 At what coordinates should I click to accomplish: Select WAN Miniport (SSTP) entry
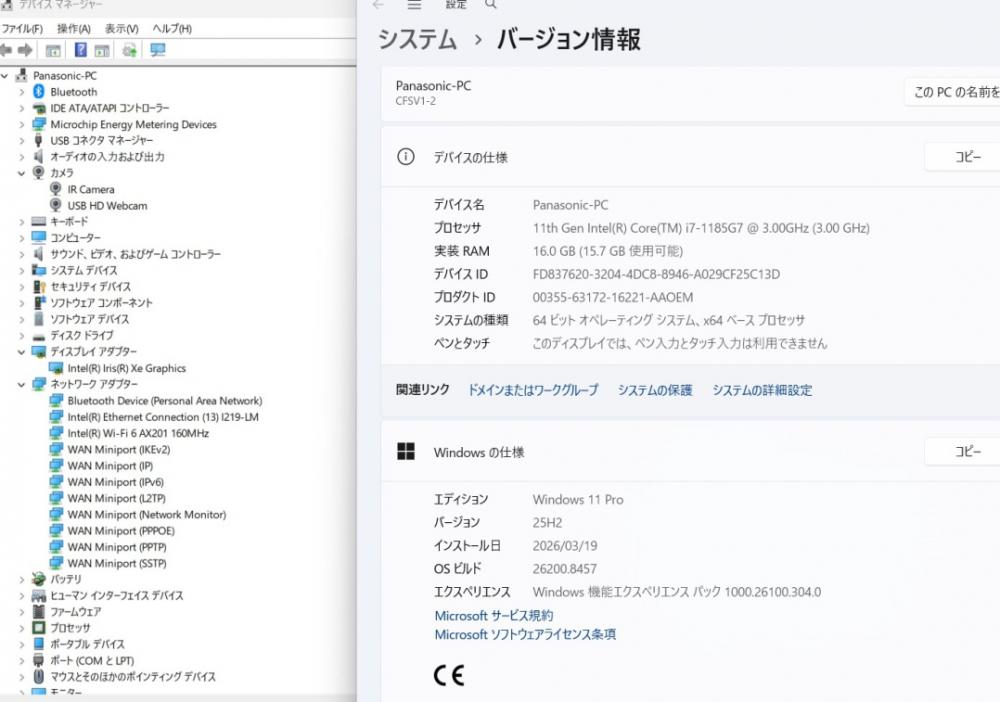[x=117, y=564]
